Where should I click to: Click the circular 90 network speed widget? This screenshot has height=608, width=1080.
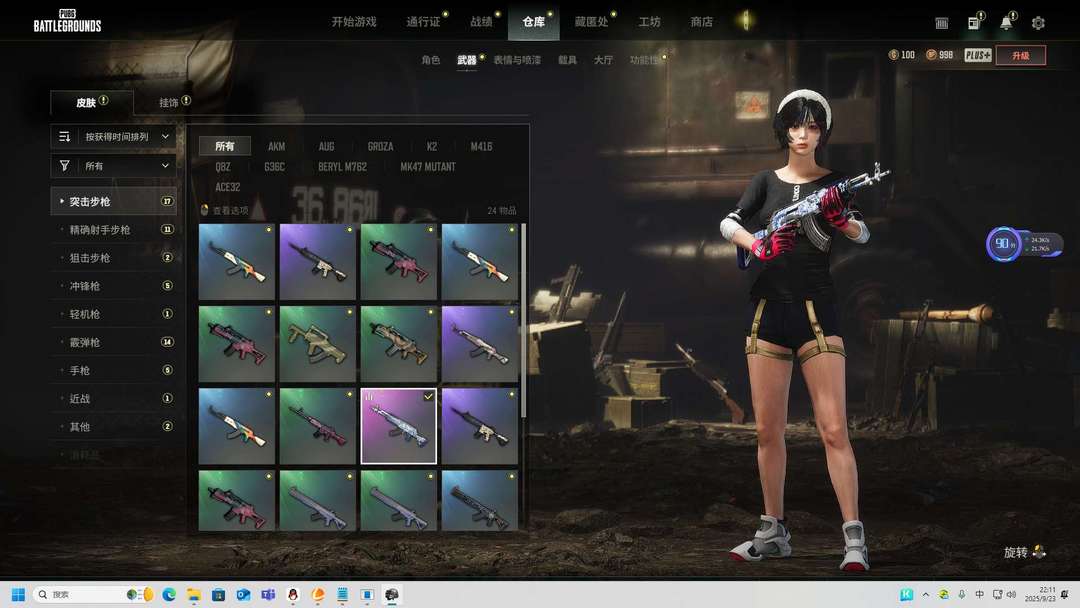pyautogui.click(x=1003, y=244)
